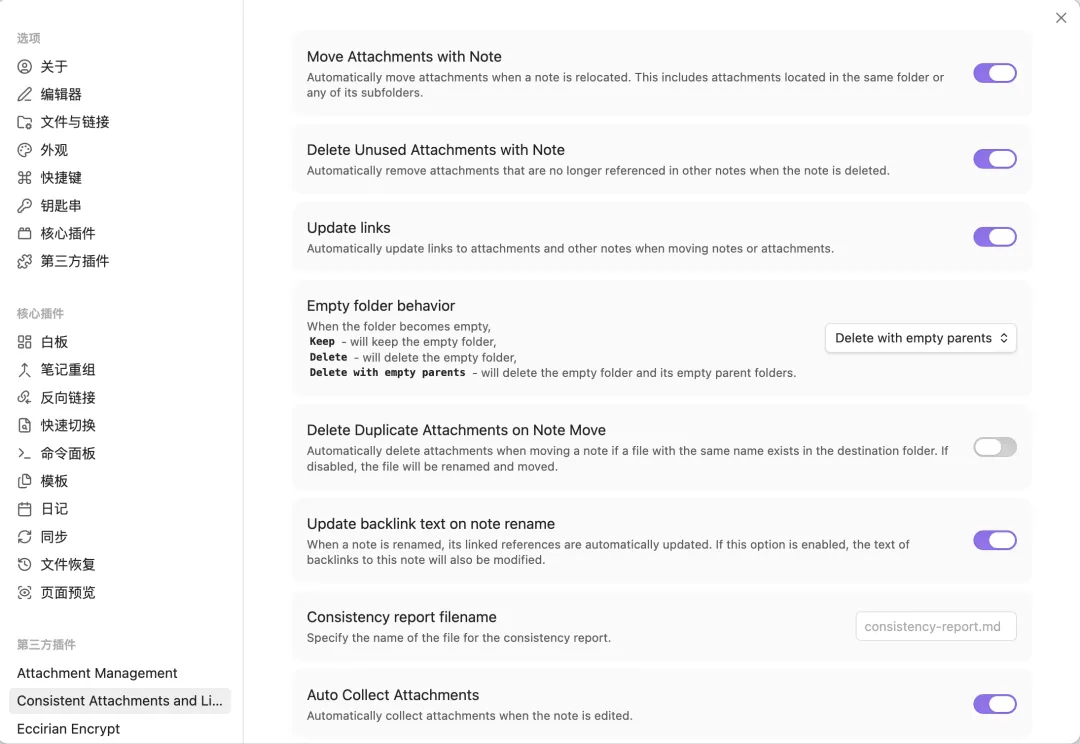This screenshot has width=1080, height=744.
Task: Click the 命令面板 terminal icon
Action: (x=25, y=454)
